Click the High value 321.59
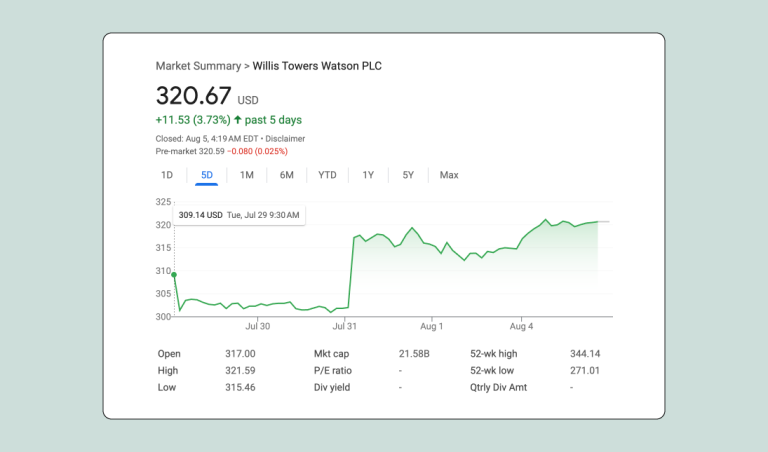Screen dimensions: 768x452 pos(240,371)
